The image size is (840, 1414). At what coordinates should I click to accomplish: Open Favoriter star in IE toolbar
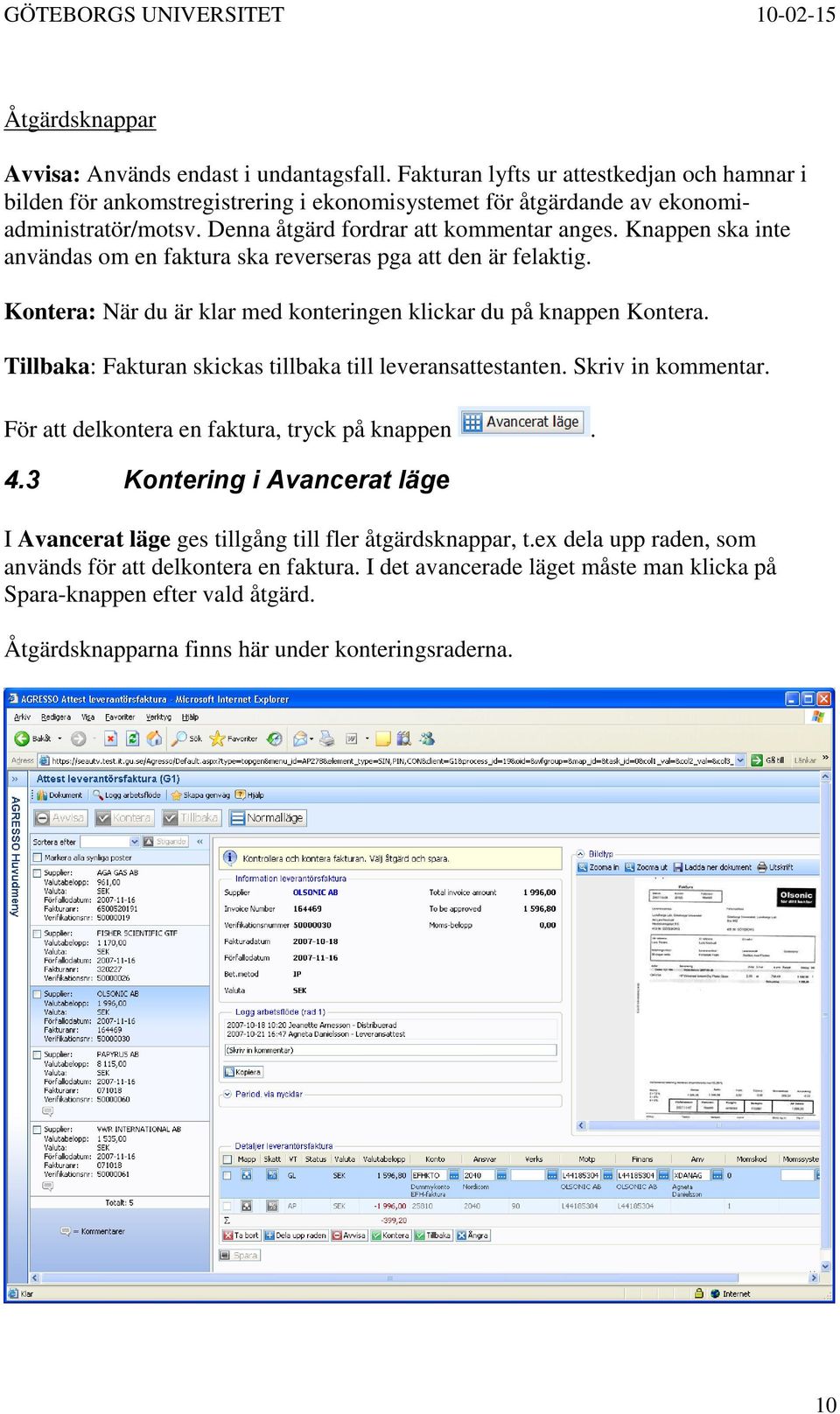[x=217, y=738]
